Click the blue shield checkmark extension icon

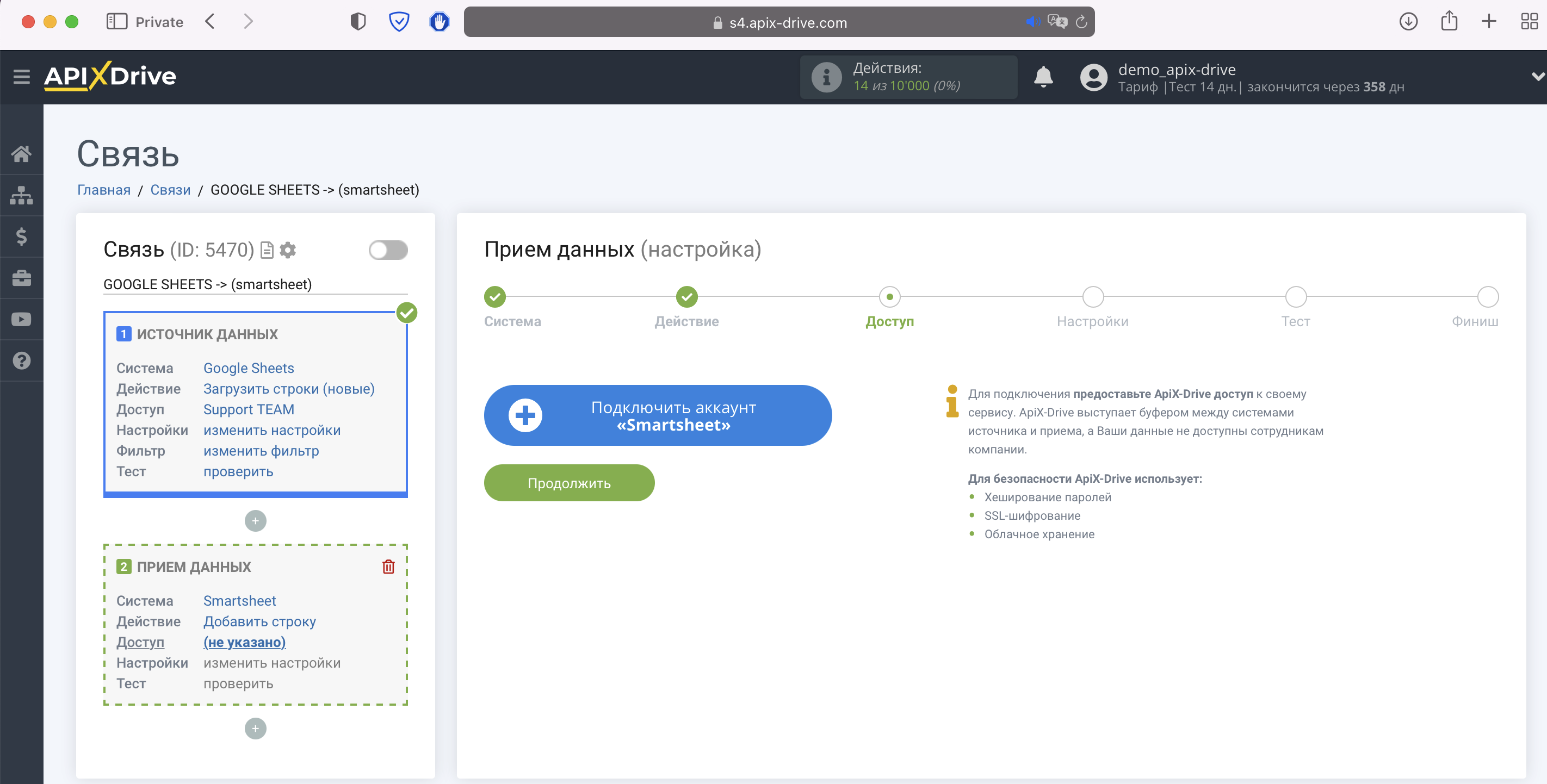click(399, 22)
